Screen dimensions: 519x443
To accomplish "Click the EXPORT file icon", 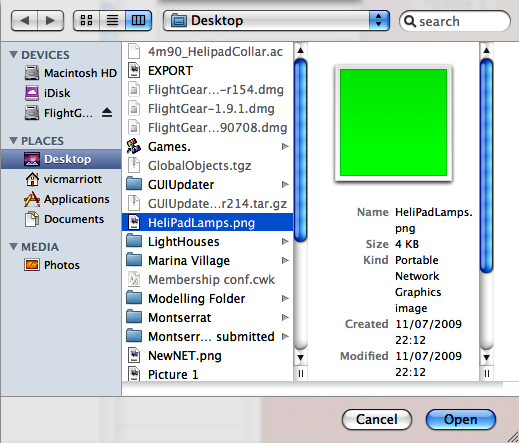I will click(x=134, y=70).
